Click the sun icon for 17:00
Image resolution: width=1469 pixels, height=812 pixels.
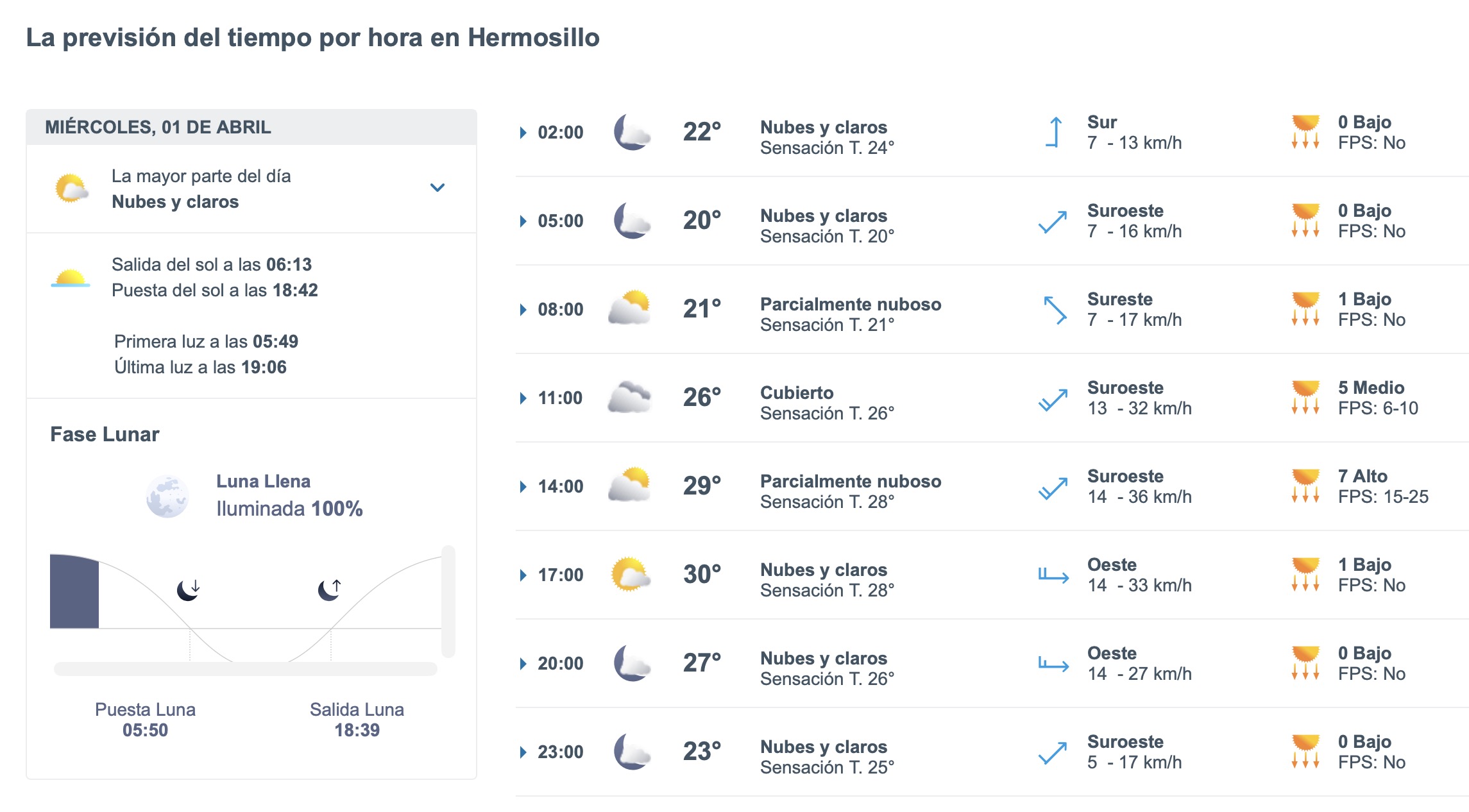click(629, 575)
